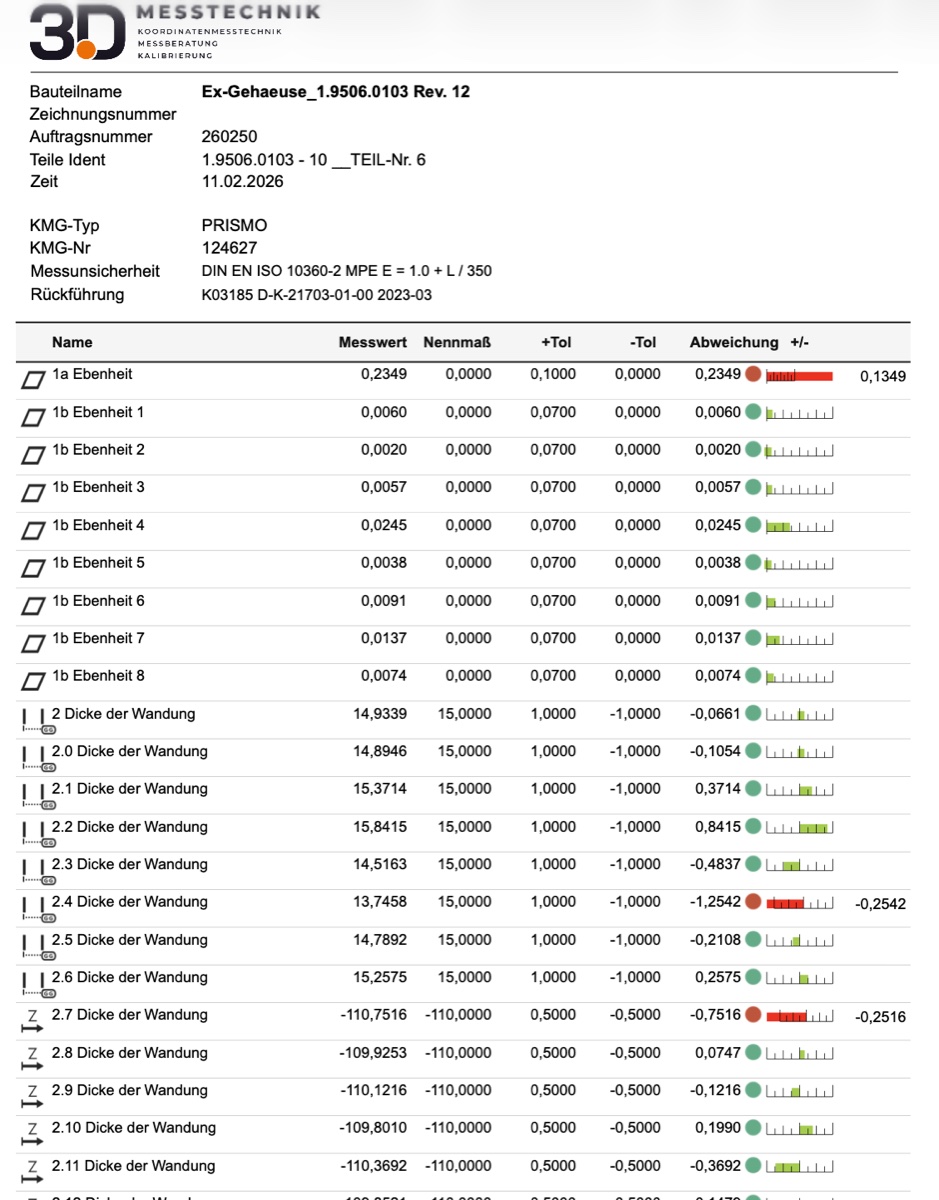Click the Nennmaß column header
Image resolution: width=939 pixels, height=1200 pixels.
(x=457, y=342)
